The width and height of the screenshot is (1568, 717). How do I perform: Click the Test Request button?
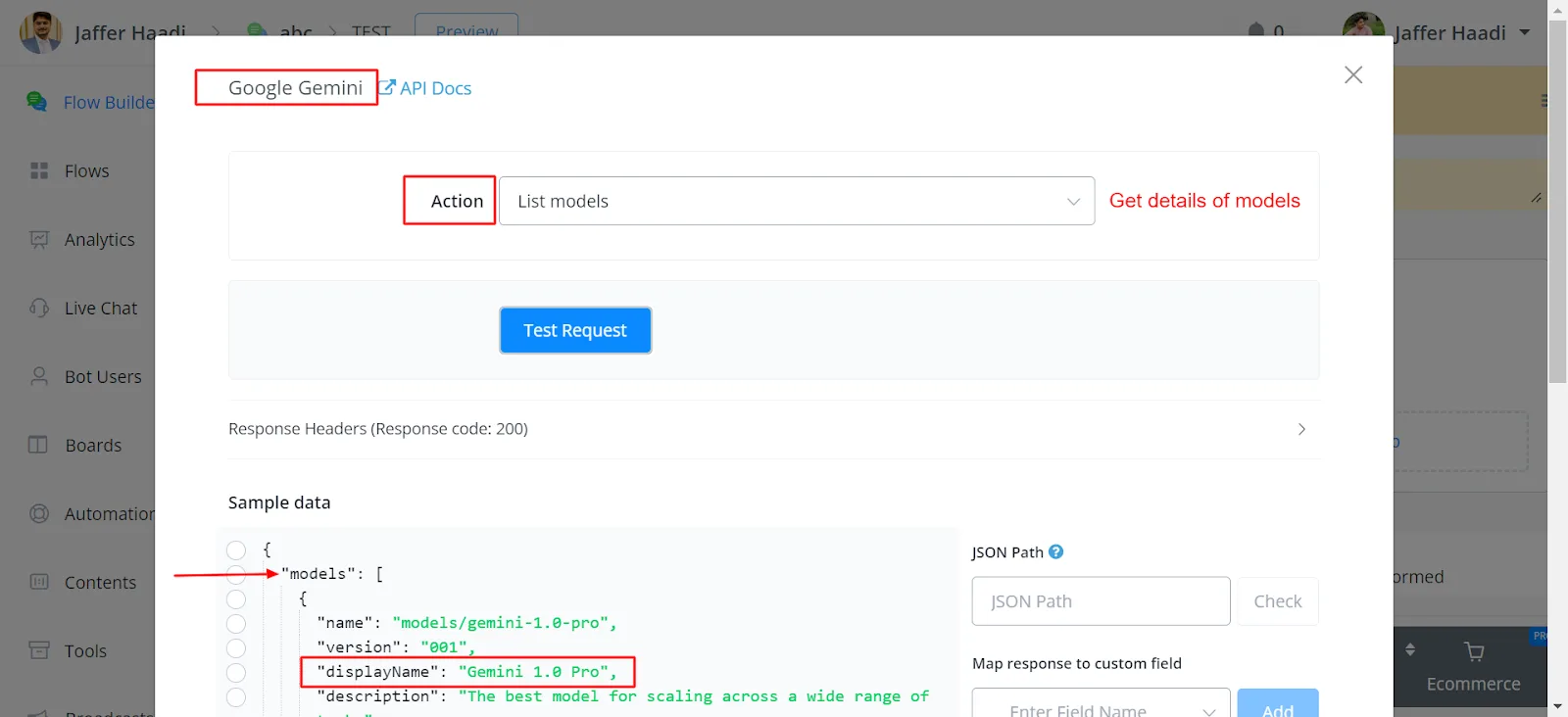(575, 330)
